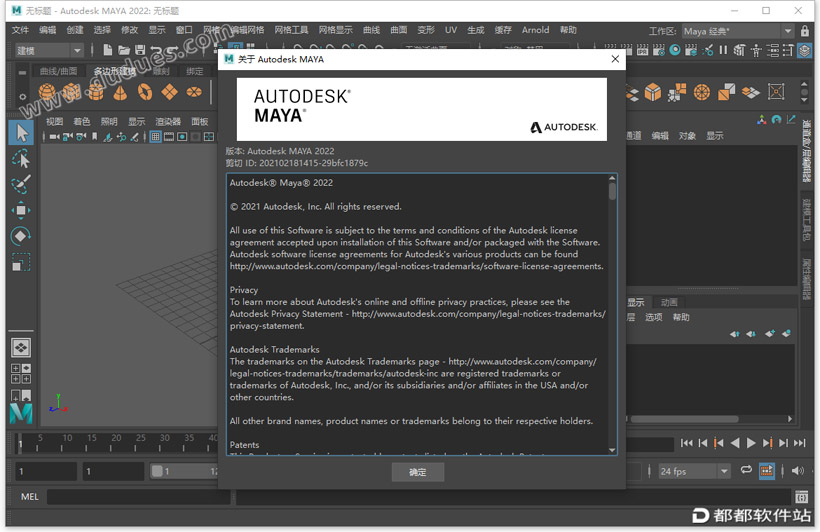Select the arrow Select tool
Image resolution: width=820 pixels, height=532 pixels.
tap(21, 132)
